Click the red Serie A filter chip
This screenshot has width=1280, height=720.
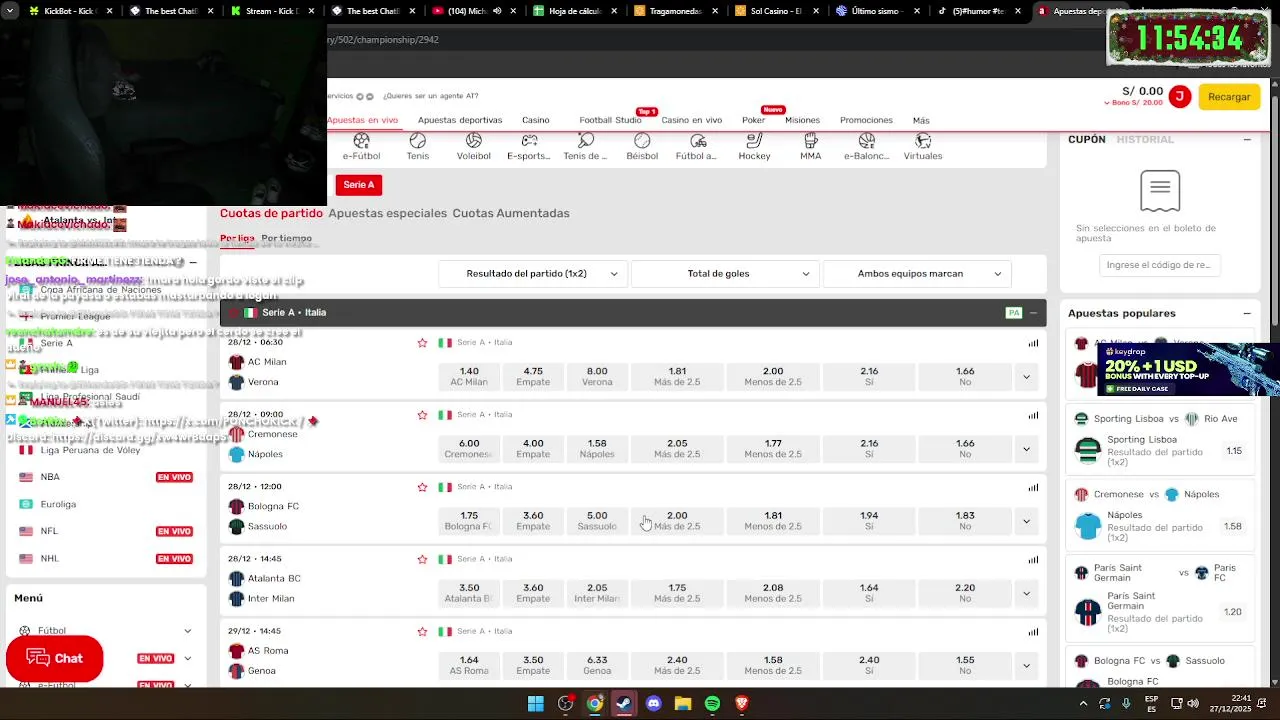[358, 185]
